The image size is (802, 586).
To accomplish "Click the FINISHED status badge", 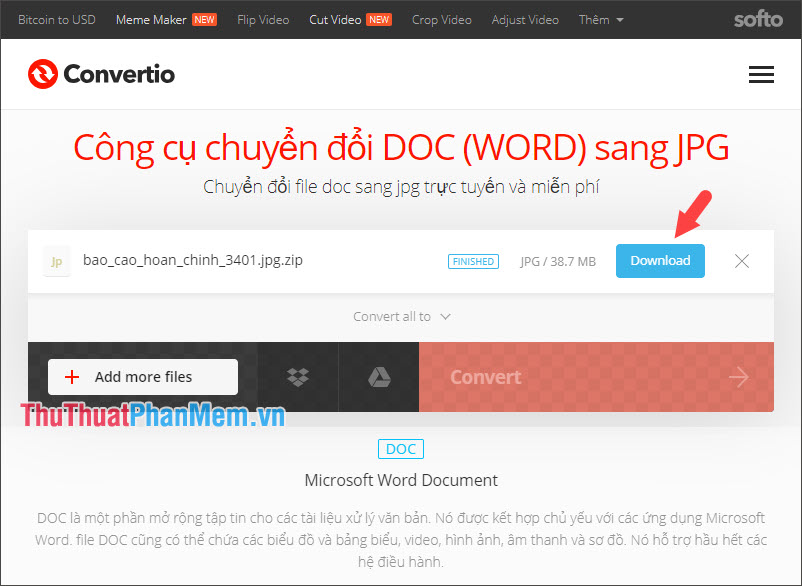I will (473, 261).
